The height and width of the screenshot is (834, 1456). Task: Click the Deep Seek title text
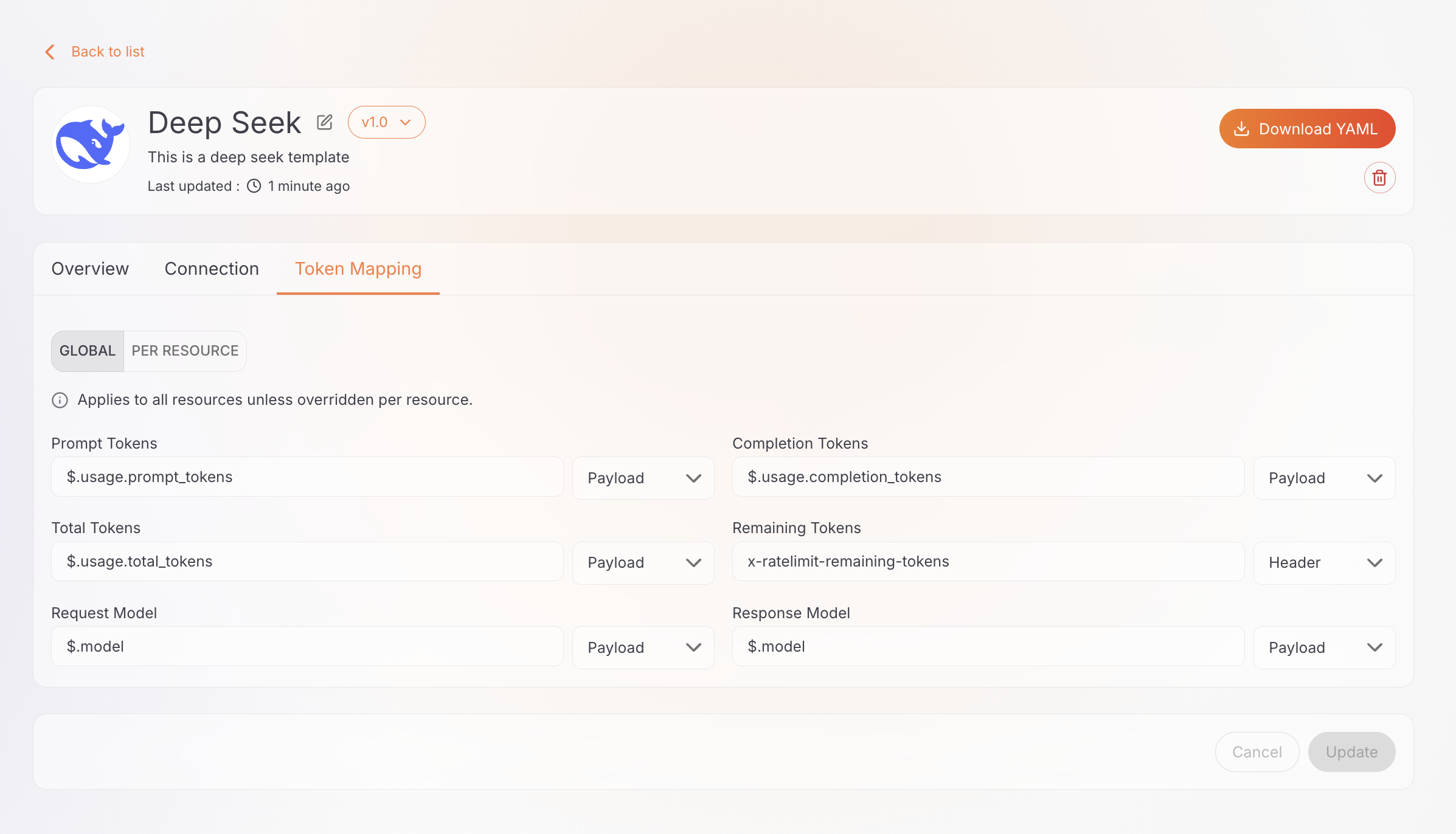pyautogui.click(x=224, y=123)
